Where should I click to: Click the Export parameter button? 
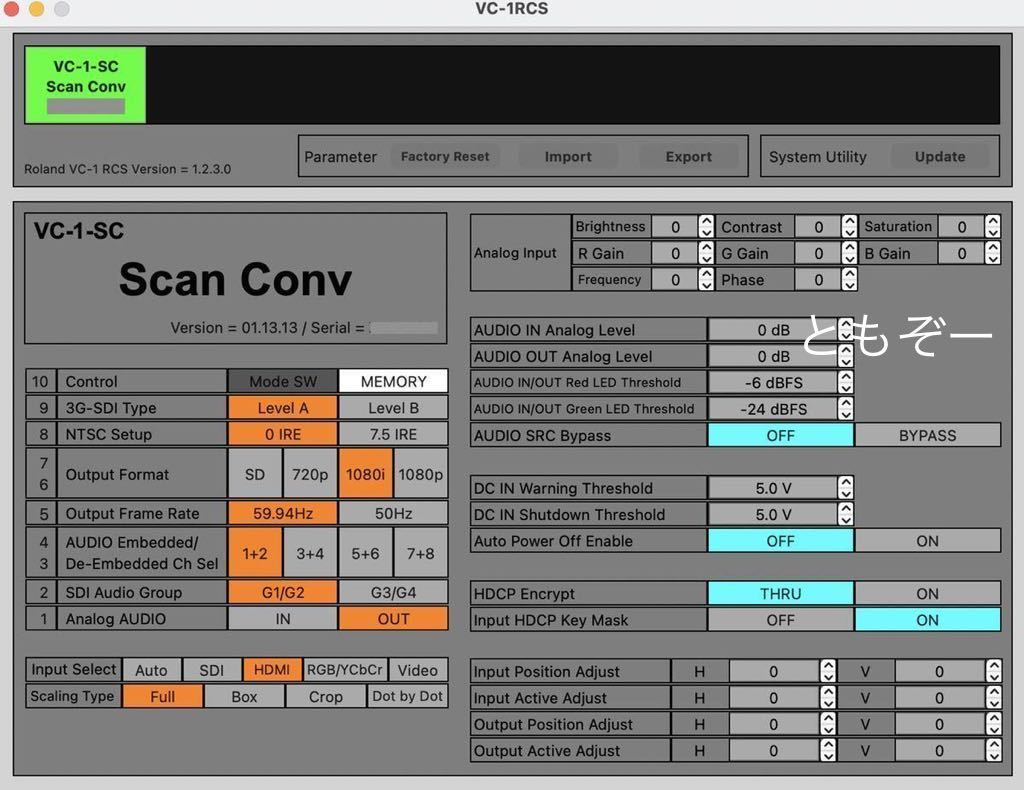(688, 157)
